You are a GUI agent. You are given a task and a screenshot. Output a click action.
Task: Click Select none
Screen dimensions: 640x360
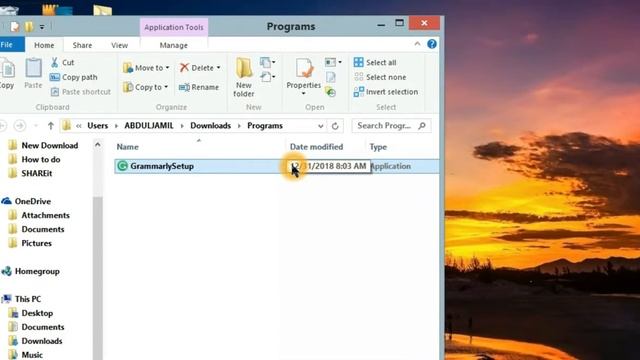380,77
